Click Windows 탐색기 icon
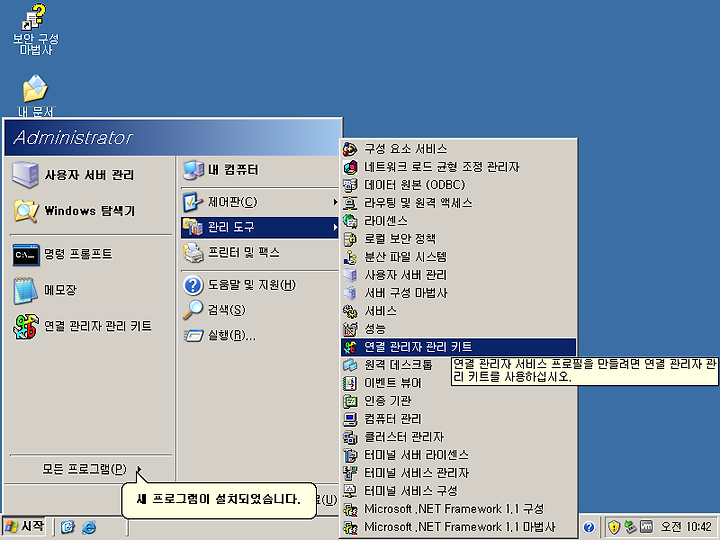 (25, 211)
